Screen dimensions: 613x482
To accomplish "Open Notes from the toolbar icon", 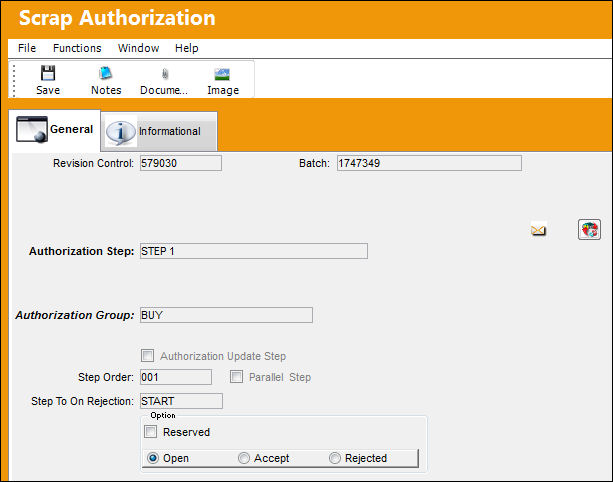I will [x=106, y=73].
